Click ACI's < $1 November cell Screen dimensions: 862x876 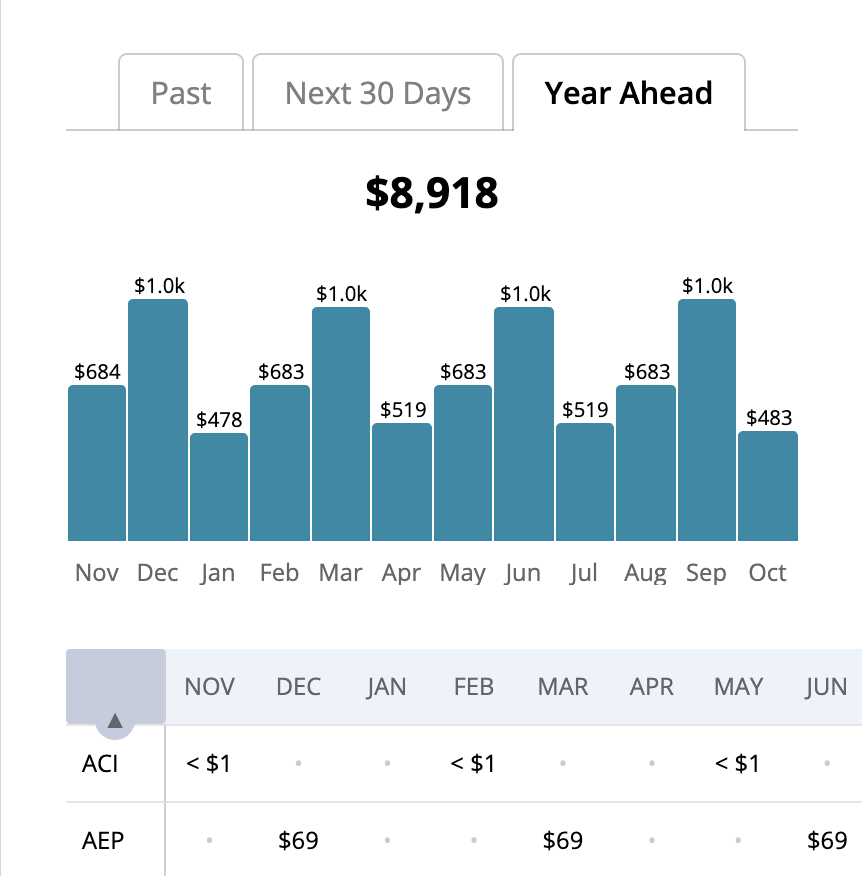[209, 764]
